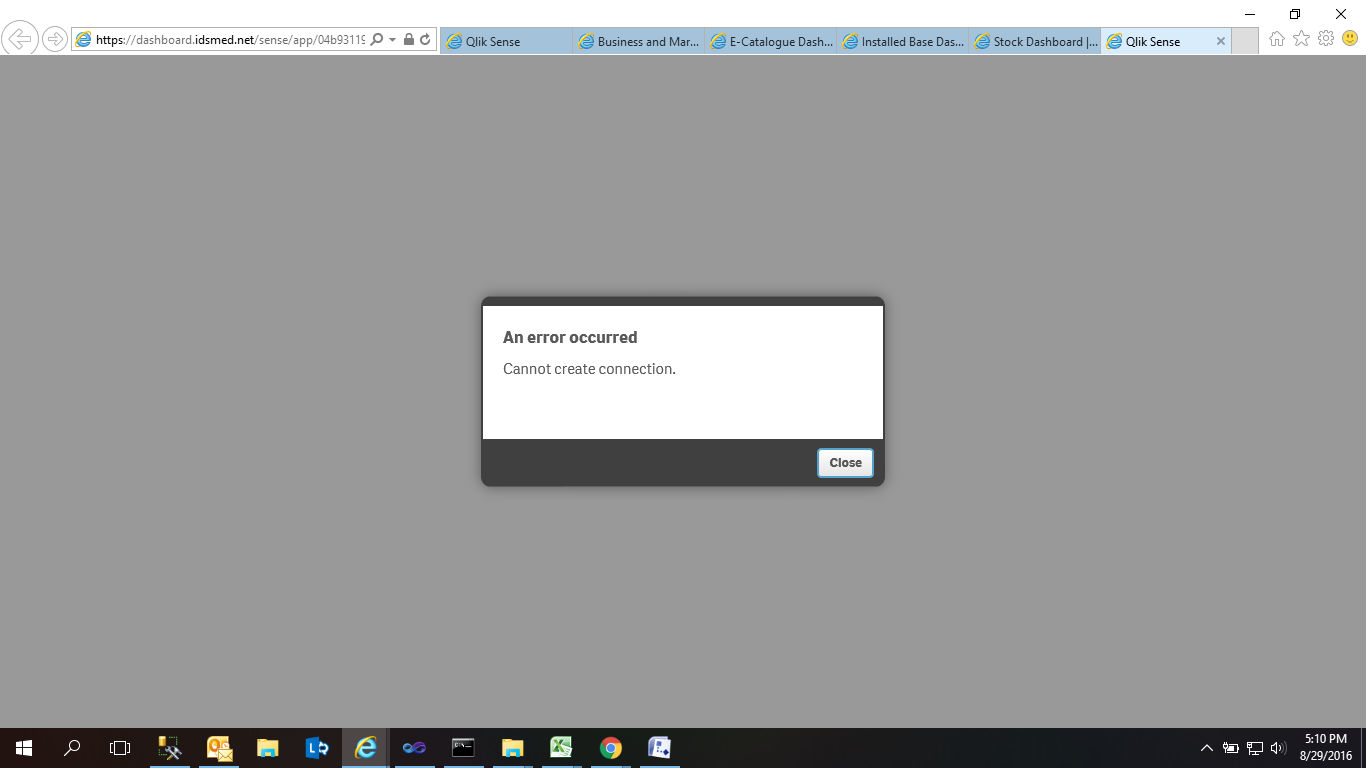This screenshot has width=1366, height=768.
Task: Open the Lync app on the taskbar
Action: [317, 748]
